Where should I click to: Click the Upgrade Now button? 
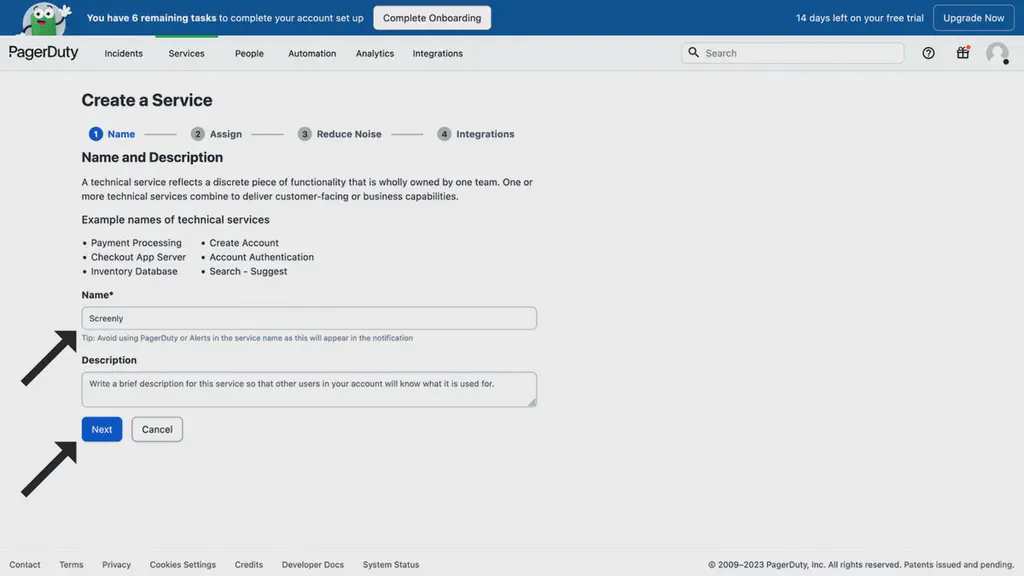973,17
